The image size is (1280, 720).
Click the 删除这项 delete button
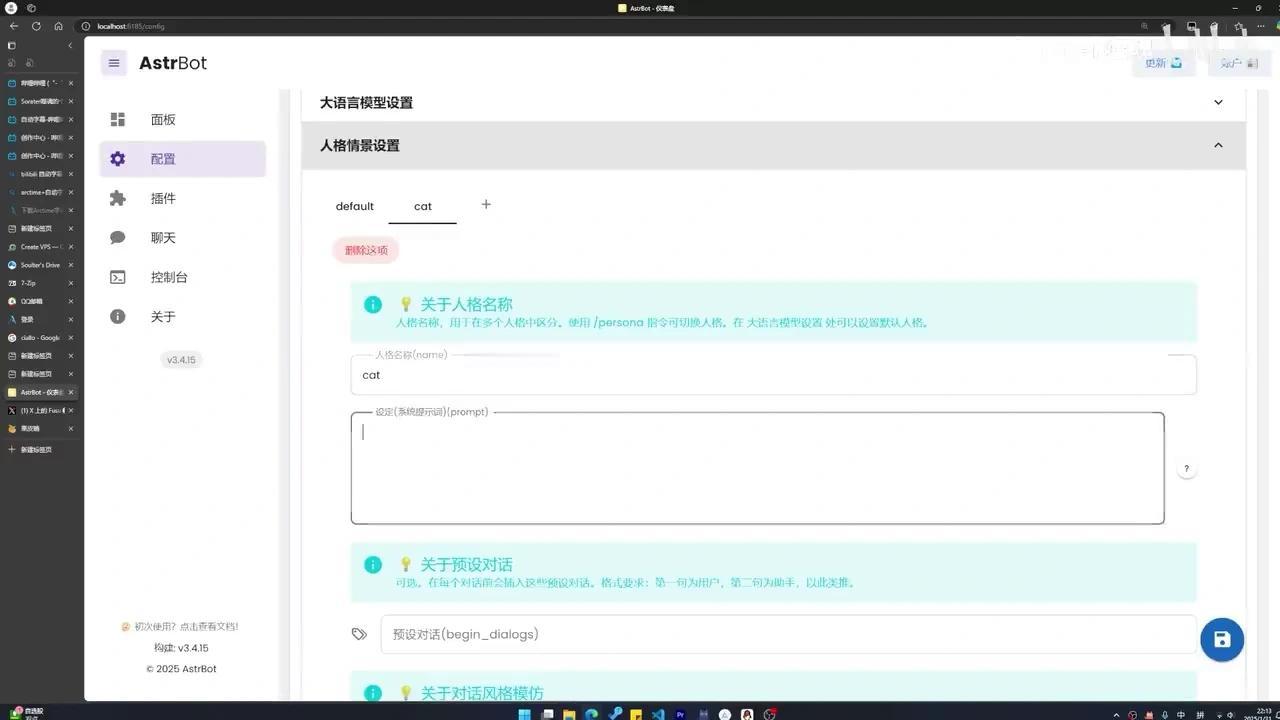coord(366,250)
